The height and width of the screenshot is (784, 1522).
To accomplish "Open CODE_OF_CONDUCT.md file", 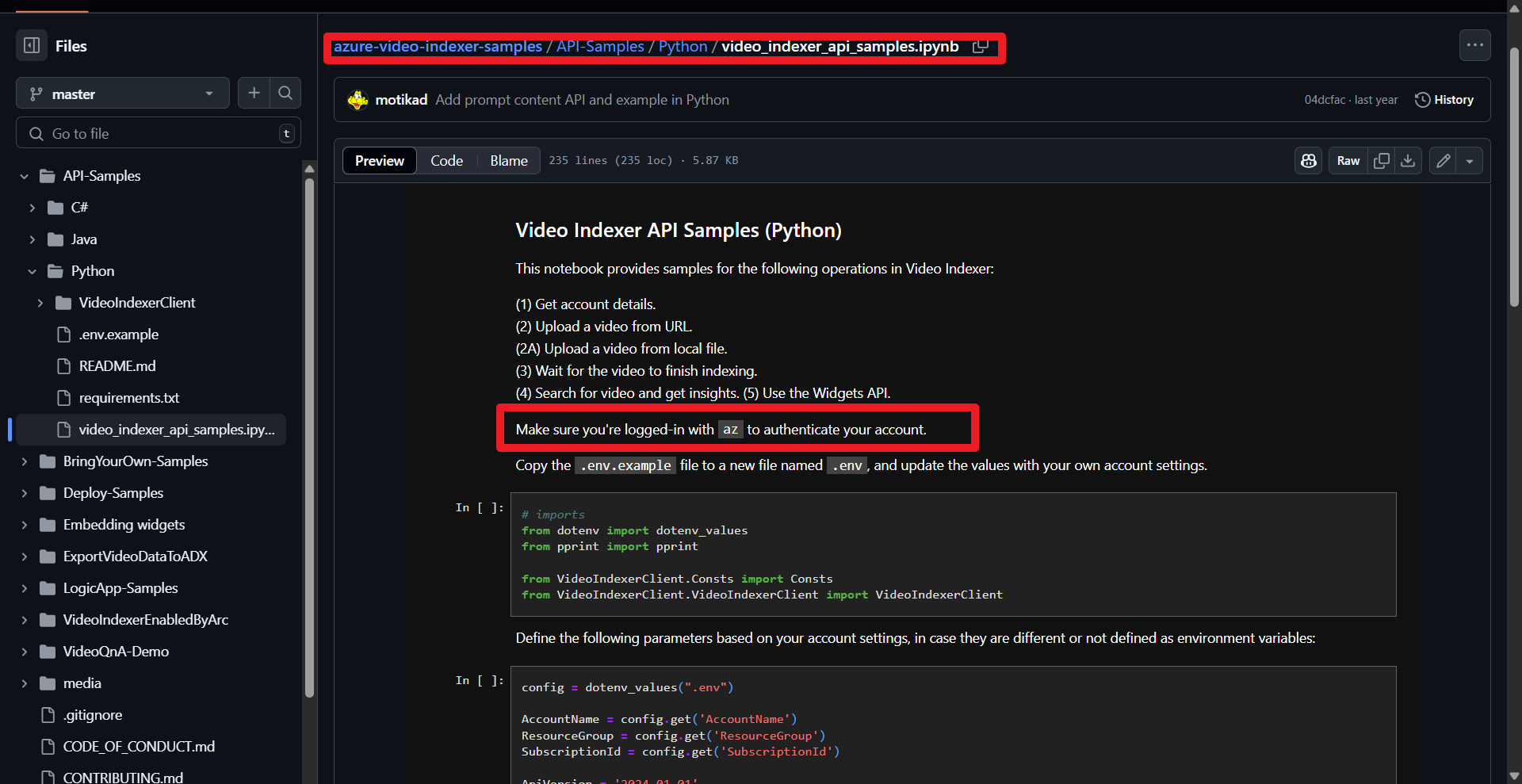I will [138, 747].
